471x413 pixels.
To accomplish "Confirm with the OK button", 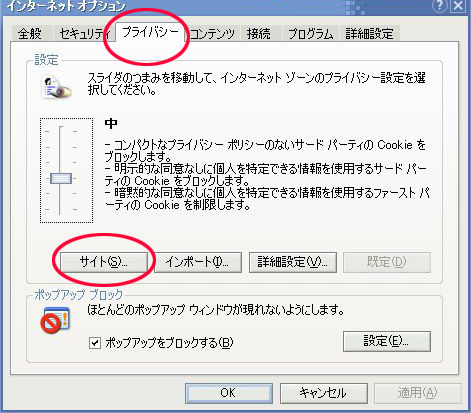I will click(x=229, y=393).
